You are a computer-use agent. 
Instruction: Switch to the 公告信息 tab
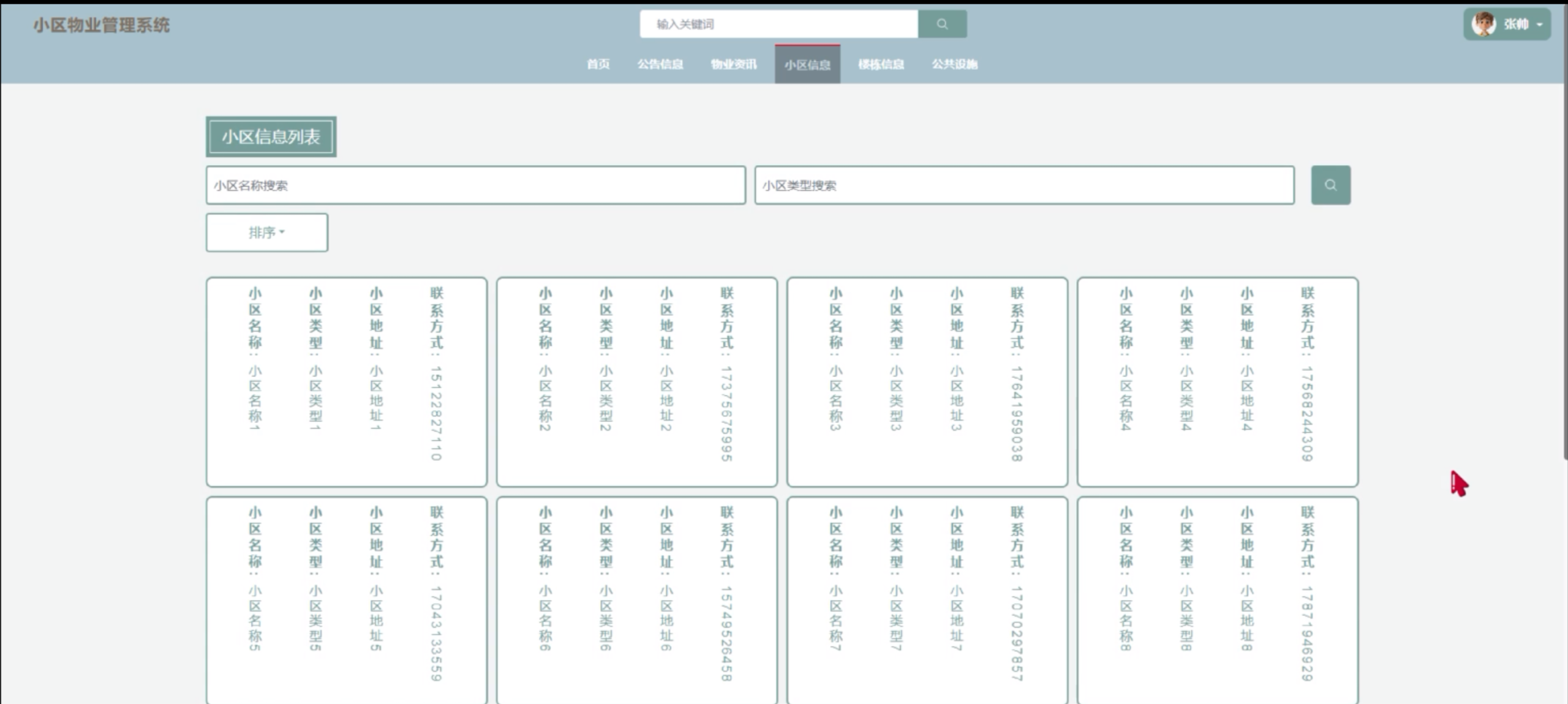tap(660, 64)
